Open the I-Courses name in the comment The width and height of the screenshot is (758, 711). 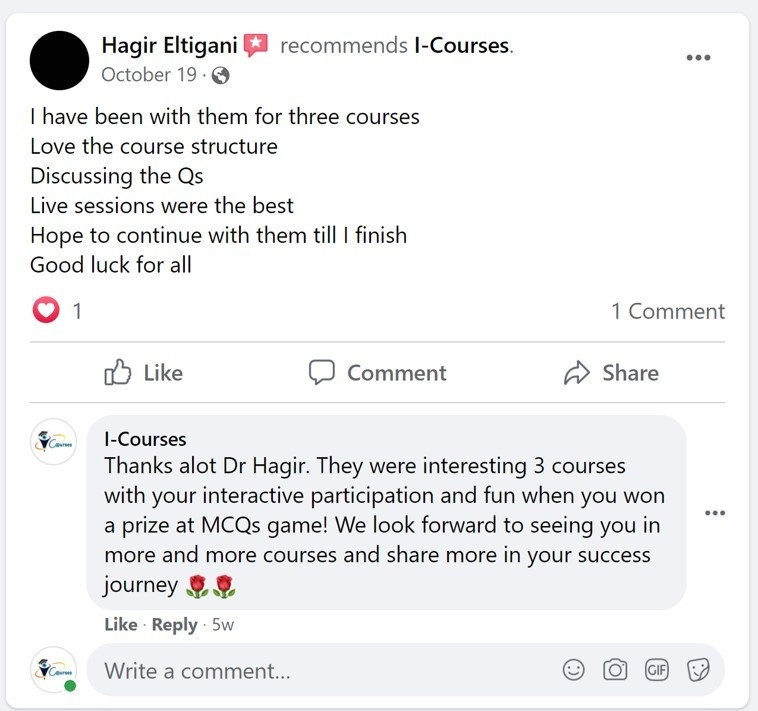(145, 439)
